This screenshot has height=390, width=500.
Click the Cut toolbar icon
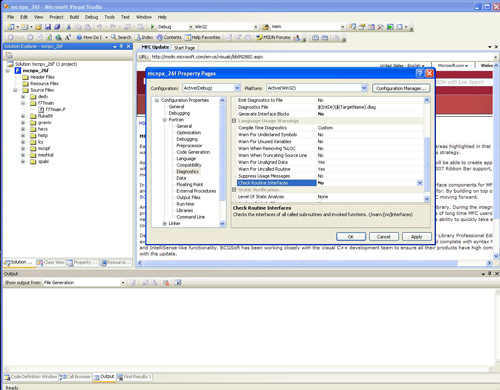tap(69, 27)
